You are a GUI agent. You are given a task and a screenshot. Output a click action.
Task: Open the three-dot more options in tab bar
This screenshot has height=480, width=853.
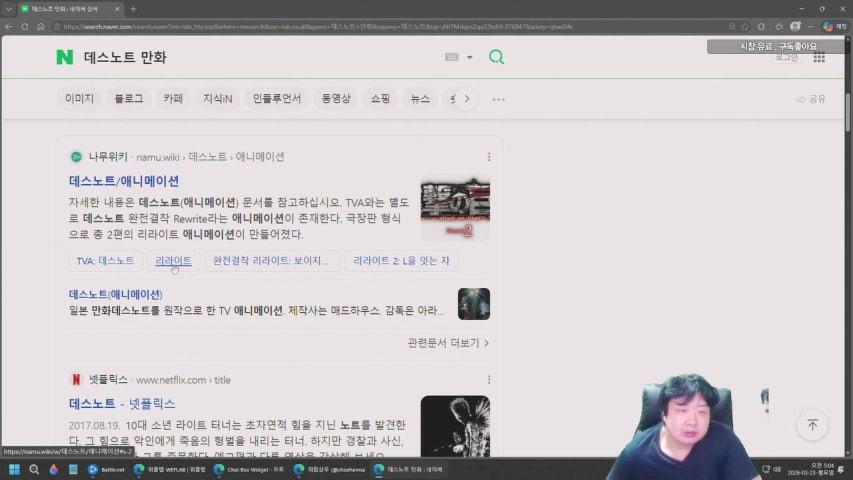click(498, 100)
